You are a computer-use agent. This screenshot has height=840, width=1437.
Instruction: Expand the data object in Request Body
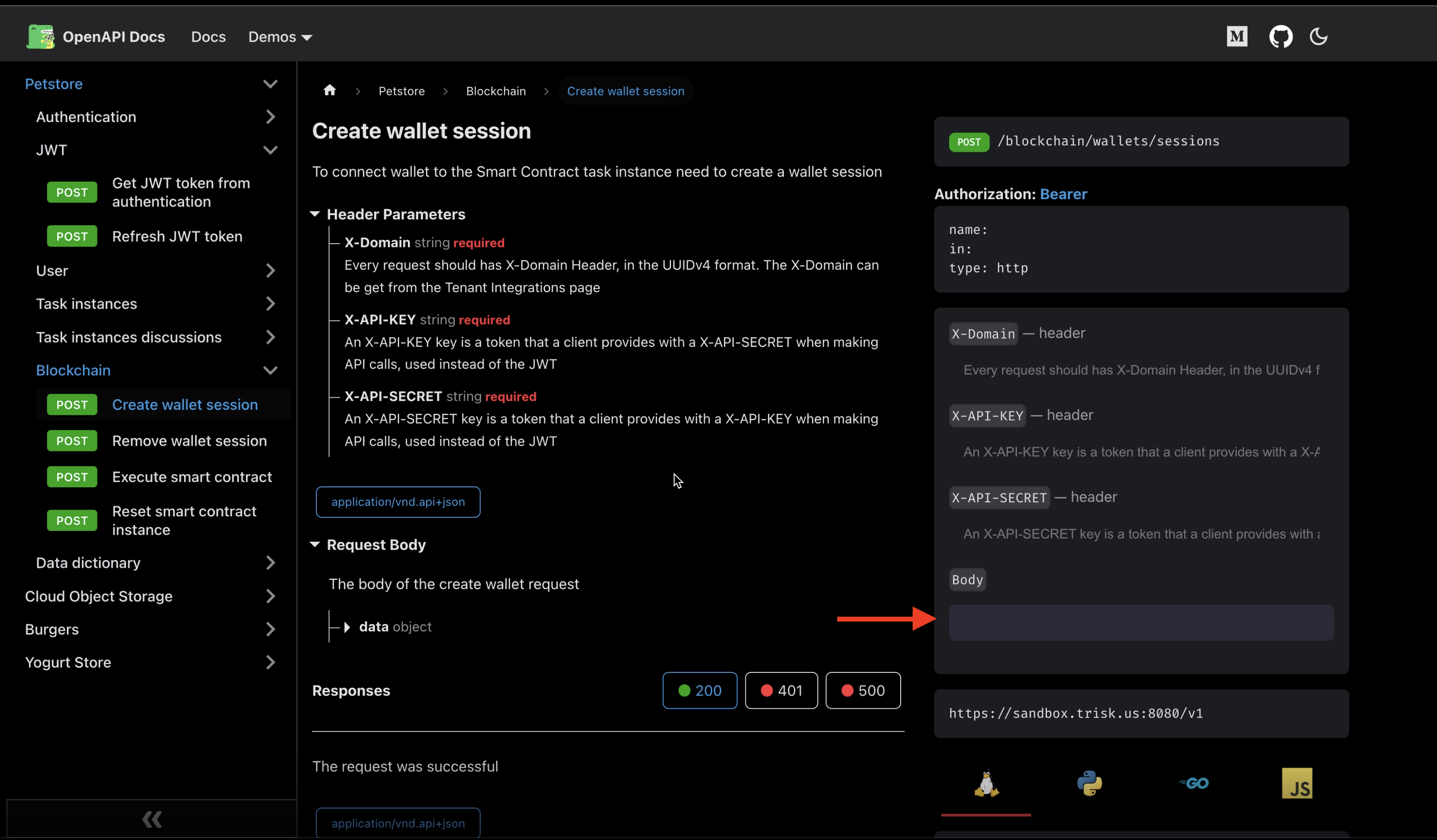click(x=348, y=626)
